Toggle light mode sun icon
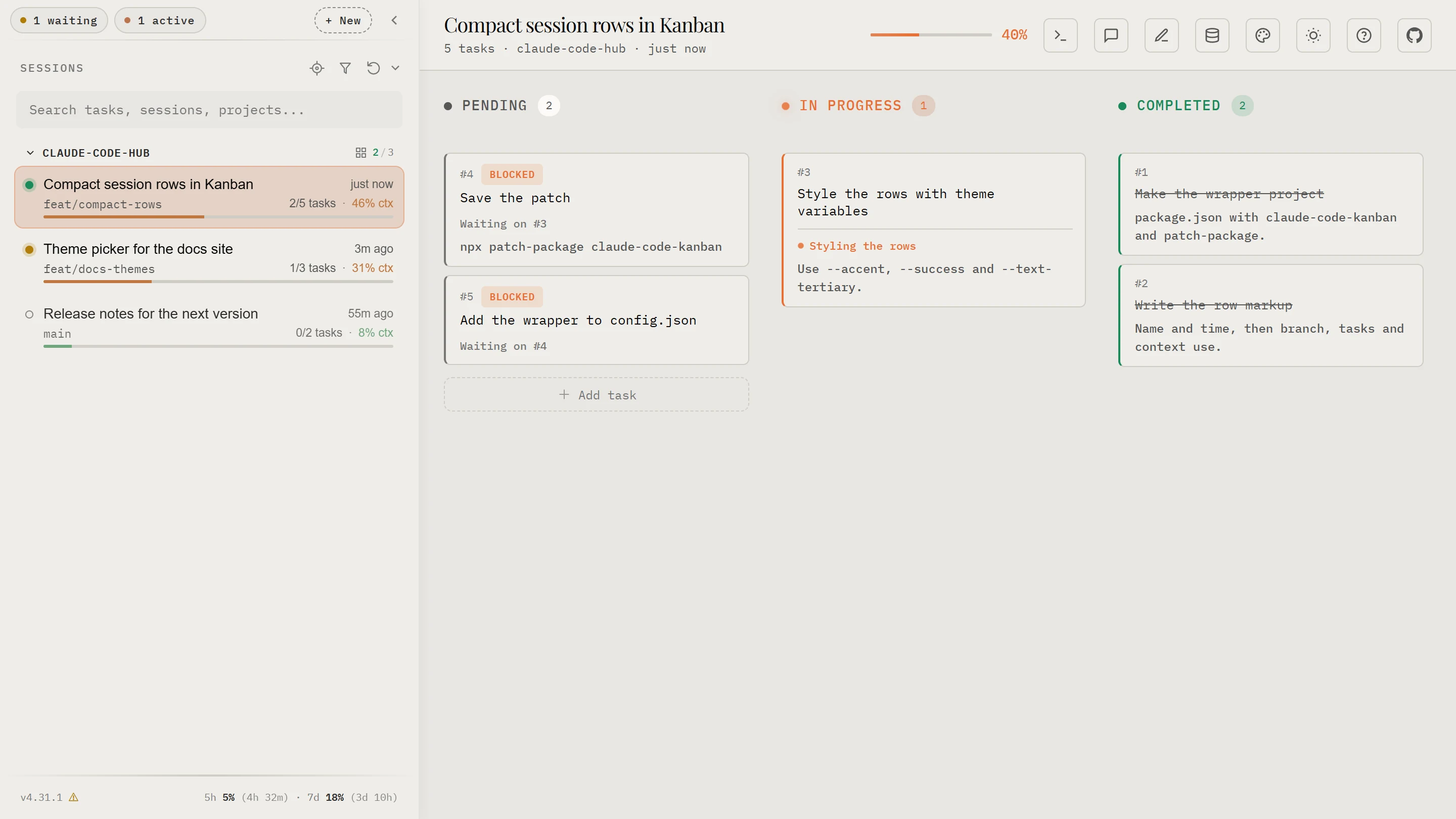Screen dimensions: 1456x819 tap(1313, 35)
